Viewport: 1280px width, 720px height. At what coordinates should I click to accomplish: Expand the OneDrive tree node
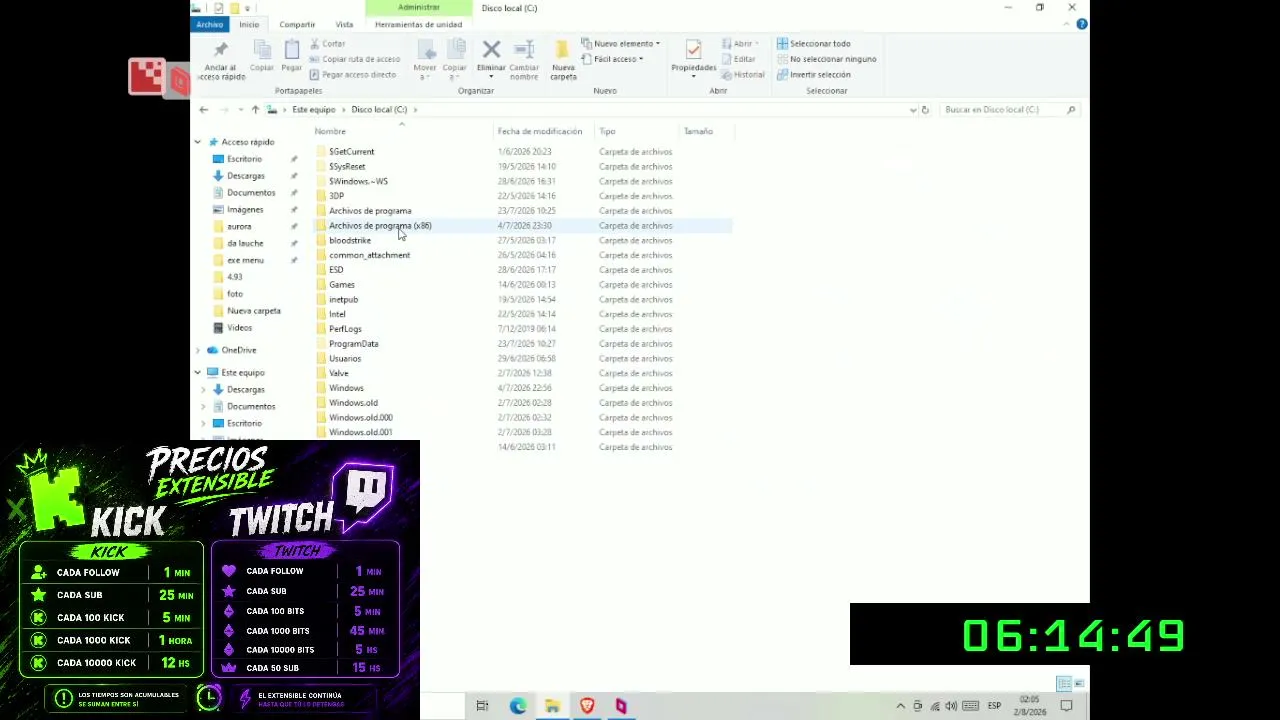tap(198, 350)
